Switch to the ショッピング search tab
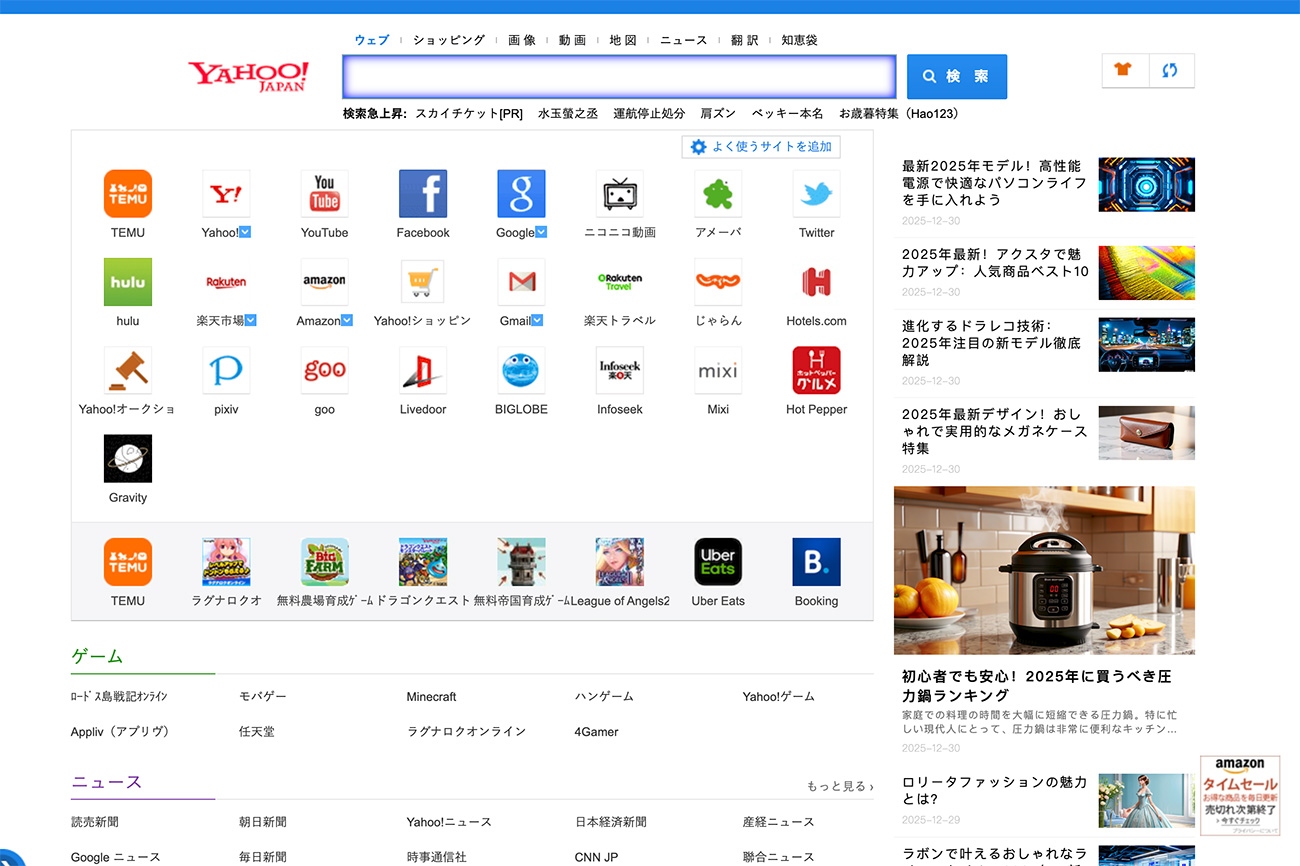Viewport: 1300px width, 866px height. coord(449,40)
